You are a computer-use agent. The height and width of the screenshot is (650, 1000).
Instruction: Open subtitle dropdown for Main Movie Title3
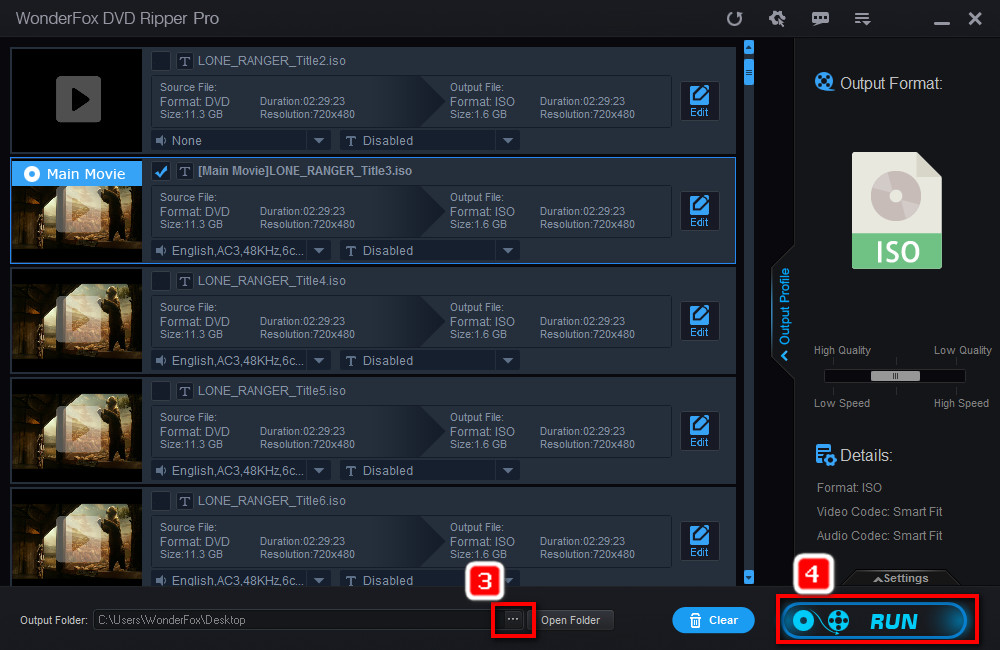pyautogui.click(x=508, y=251)
